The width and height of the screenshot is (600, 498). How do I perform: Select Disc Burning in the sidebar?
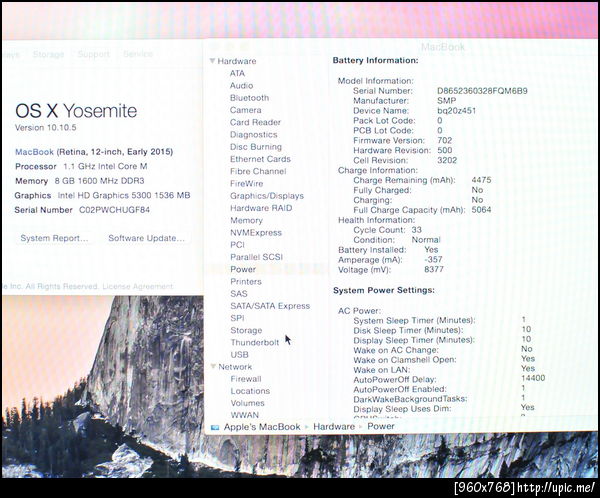click(x=256, y=147)
